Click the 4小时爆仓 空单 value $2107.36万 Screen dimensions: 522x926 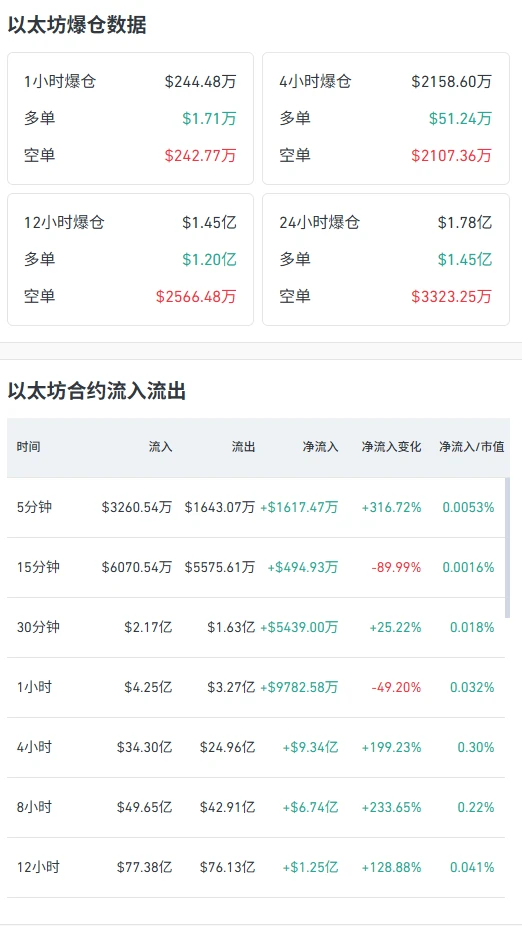tap(451, 155)
